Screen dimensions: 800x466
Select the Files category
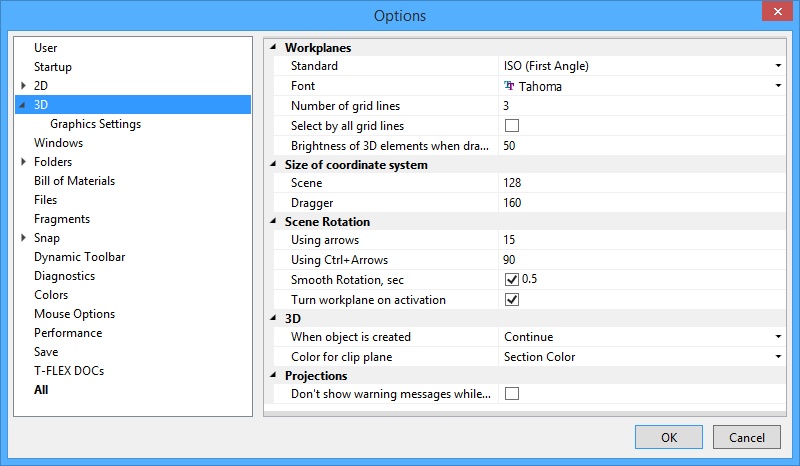(45, 200)
